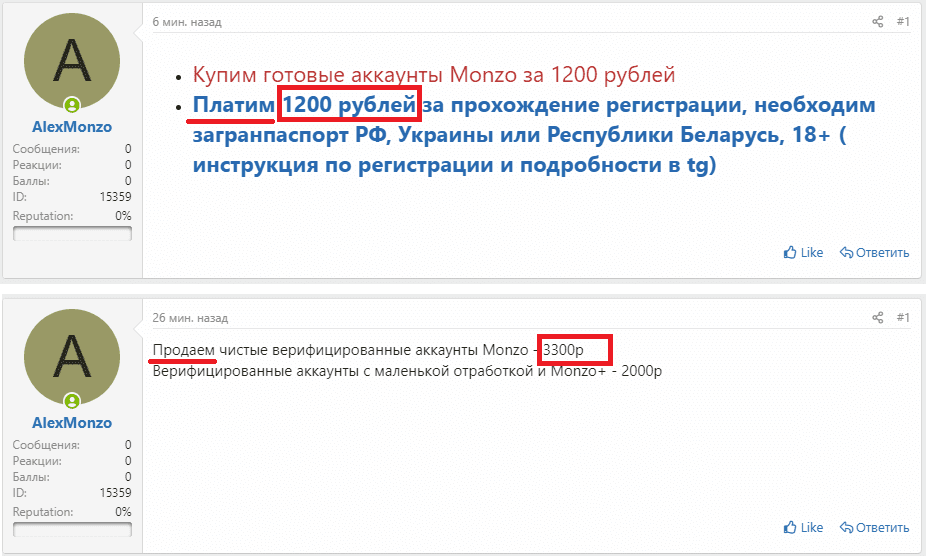Click ID value 15359 in second post
Image resolution: width=926 pixels, height=556 pixels.
click(115, 492)
